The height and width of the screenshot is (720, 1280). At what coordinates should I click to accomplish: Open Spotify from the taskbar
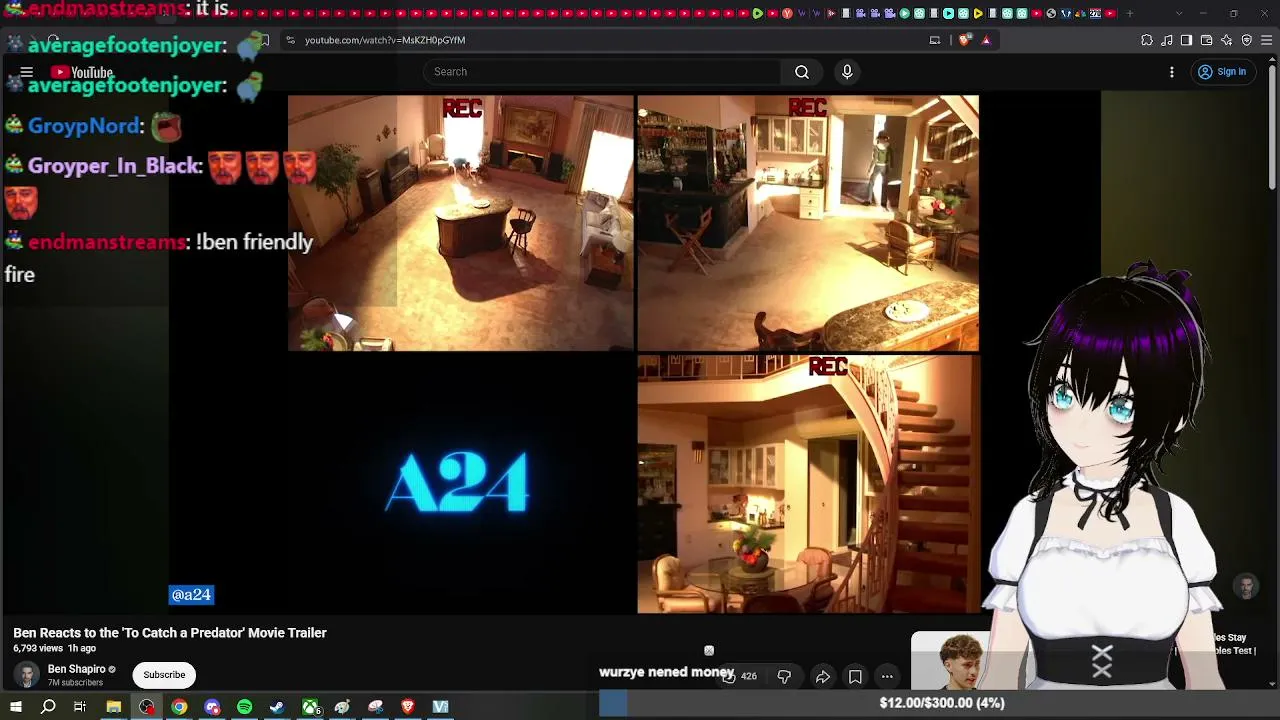[245, 707]
